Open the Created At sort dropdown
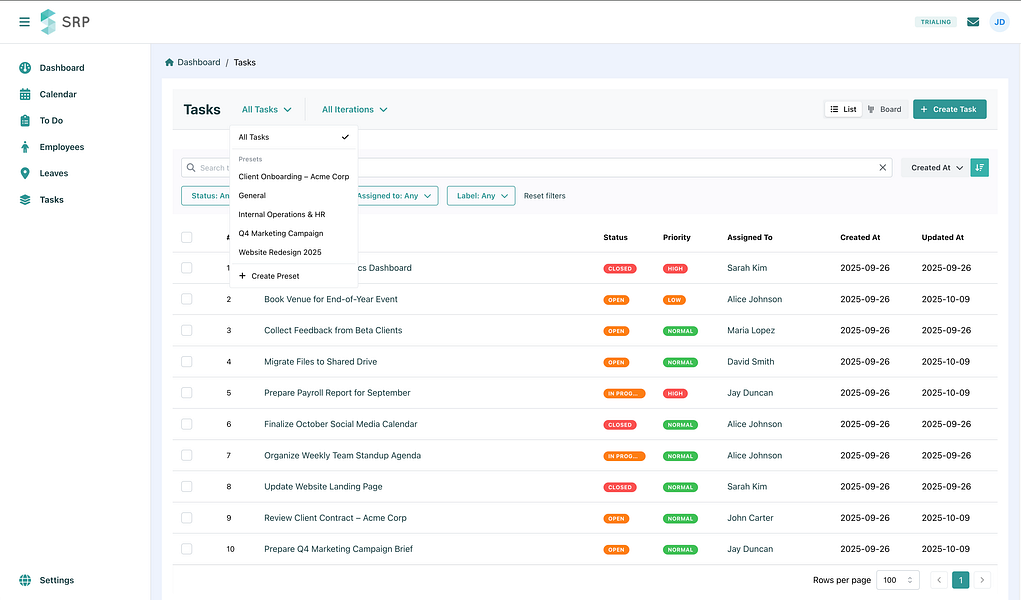 point(936,168)
